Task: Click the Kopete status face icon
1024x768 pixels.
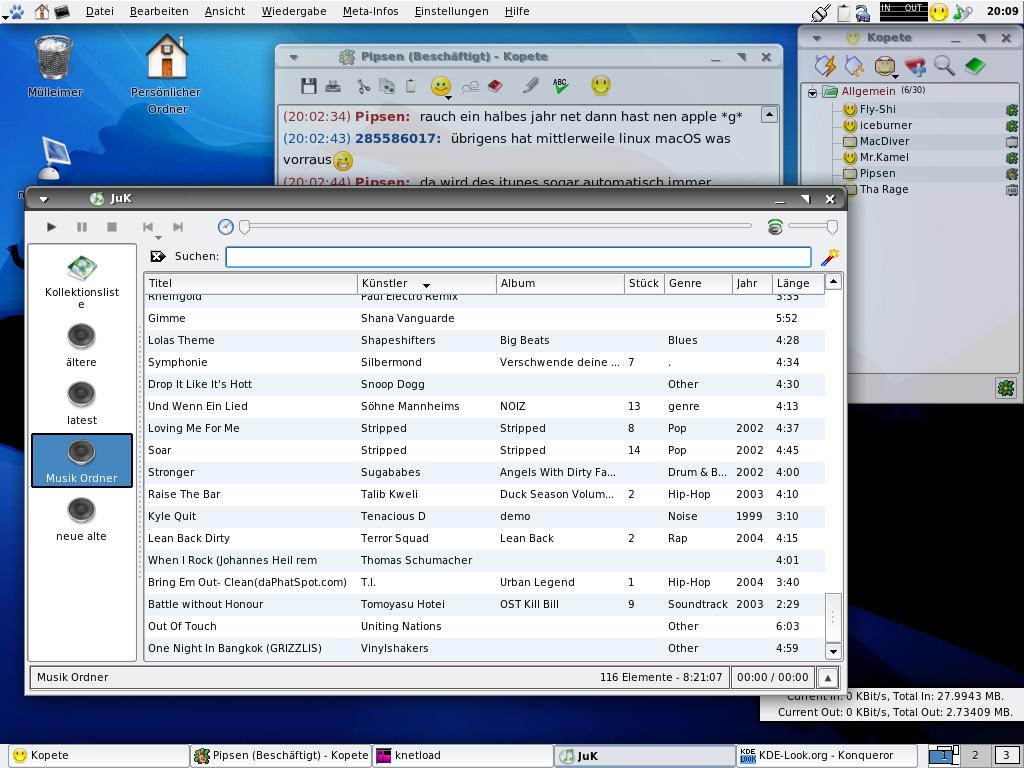Action: point(886,66)
